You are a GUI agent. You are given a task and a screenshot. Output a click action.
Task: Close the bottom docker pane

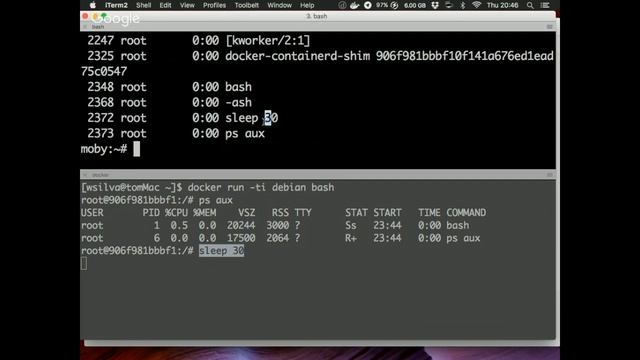tap(85, 175)
